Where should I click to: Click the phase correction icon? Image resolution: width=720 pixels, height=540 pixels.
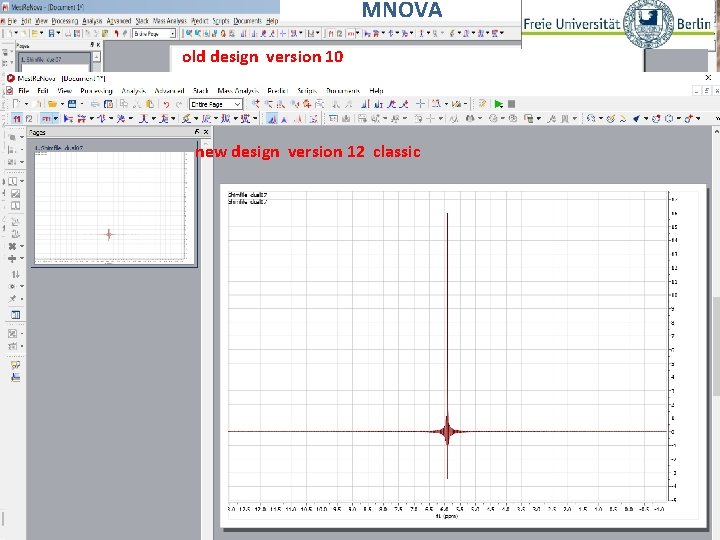point(101,119)
